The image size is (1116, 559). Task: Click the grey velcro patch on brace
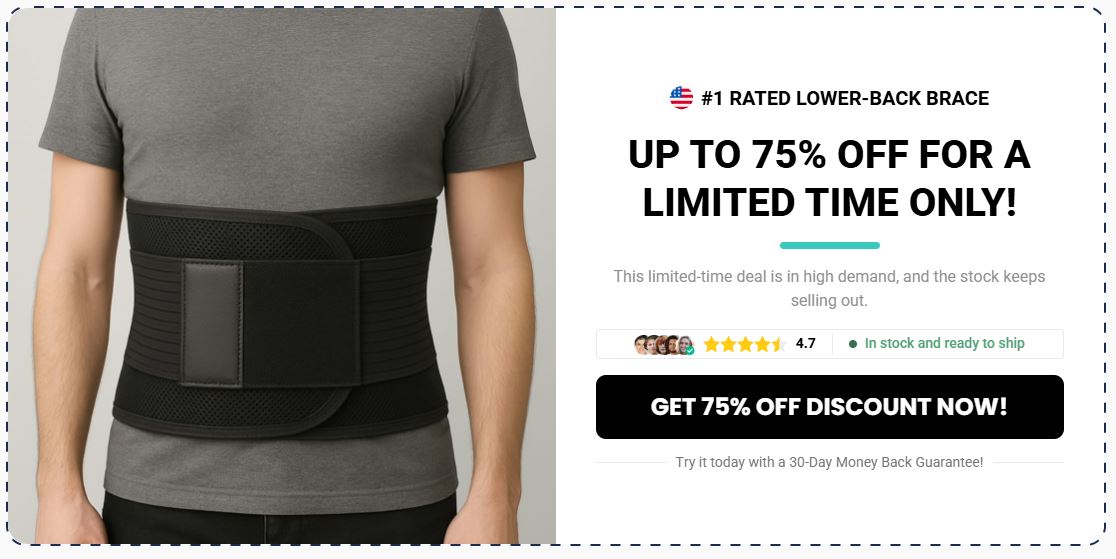212,323
